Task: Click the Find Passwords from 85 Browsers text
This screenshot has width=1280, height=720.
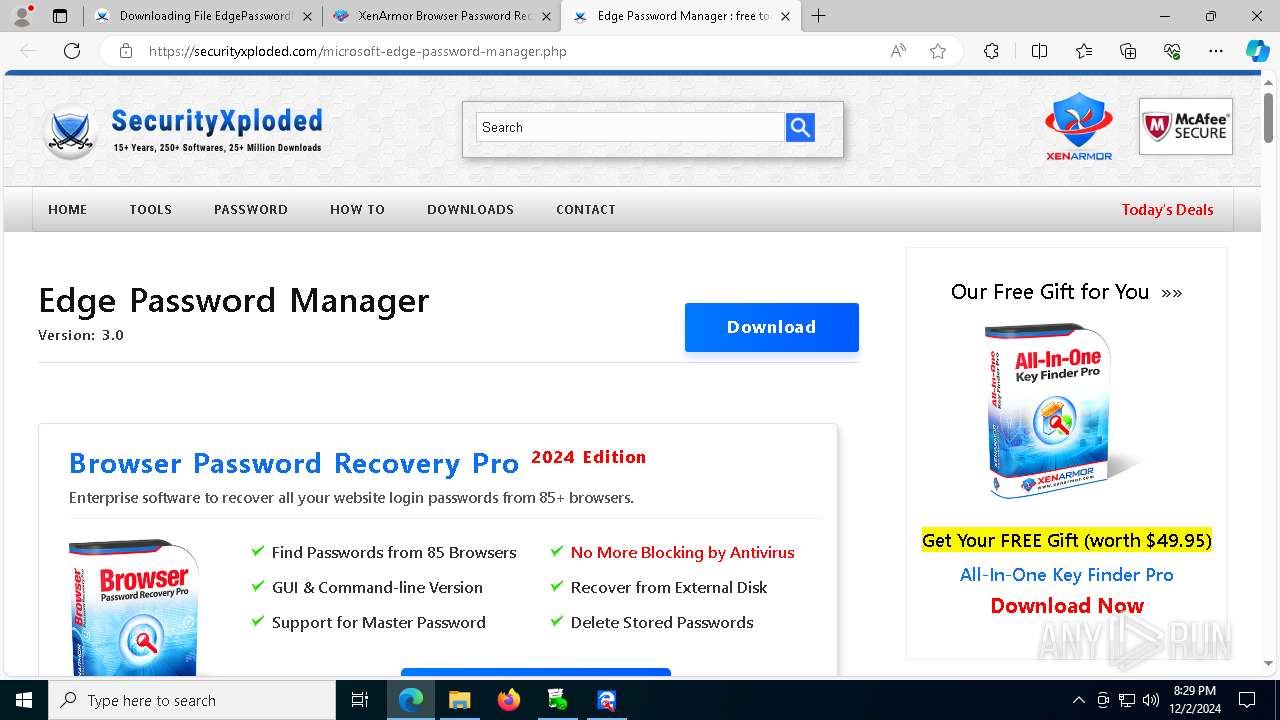Action: 394,552
